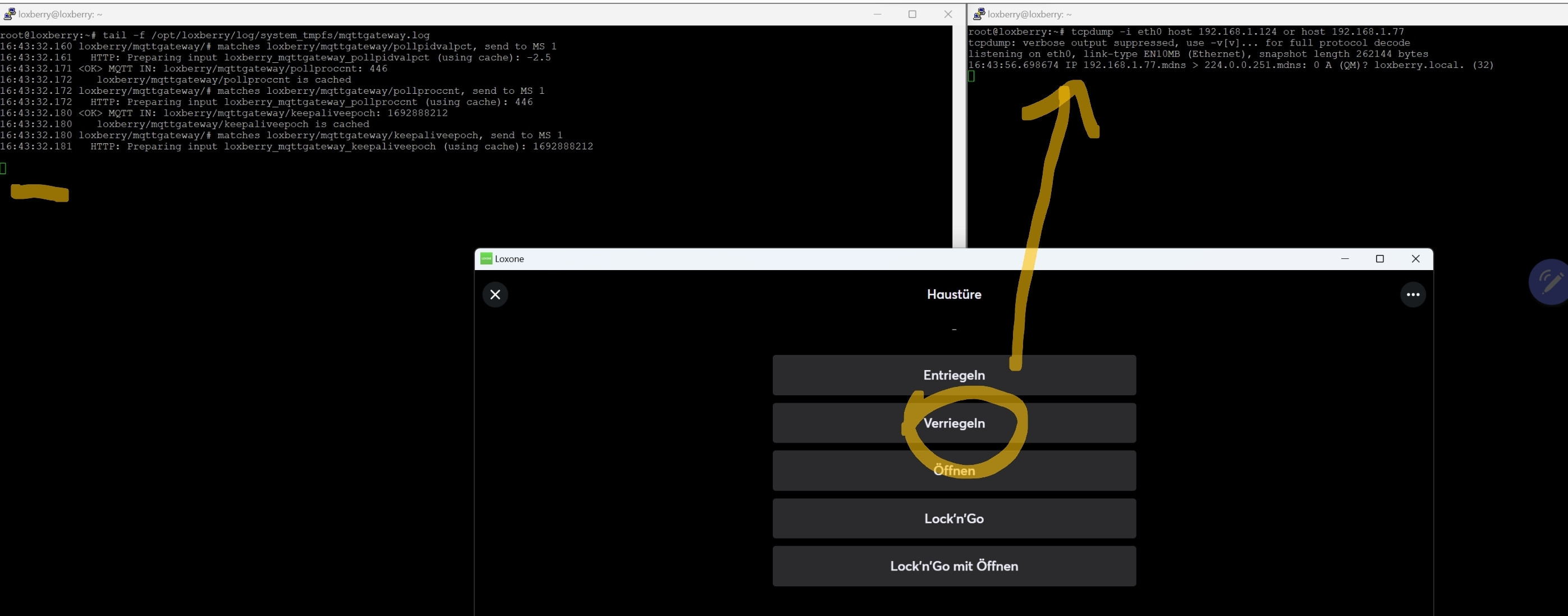Viewport: 1568px width, 616px height.
Task: Focus the tcpdump terminal area
Action: (1278, 152)
